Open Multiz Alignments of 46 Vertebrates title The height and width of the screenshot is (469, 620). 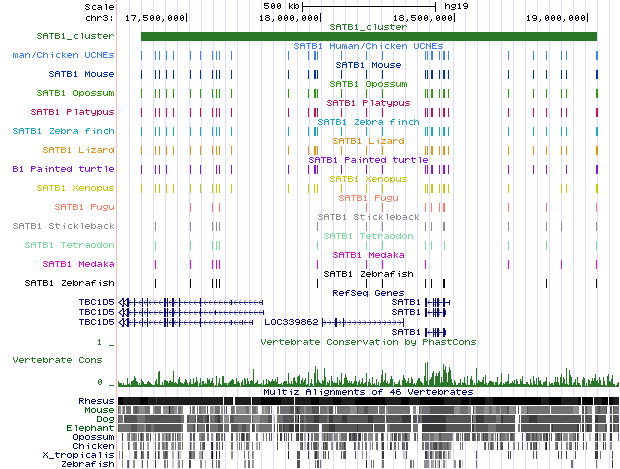point(367,392)
